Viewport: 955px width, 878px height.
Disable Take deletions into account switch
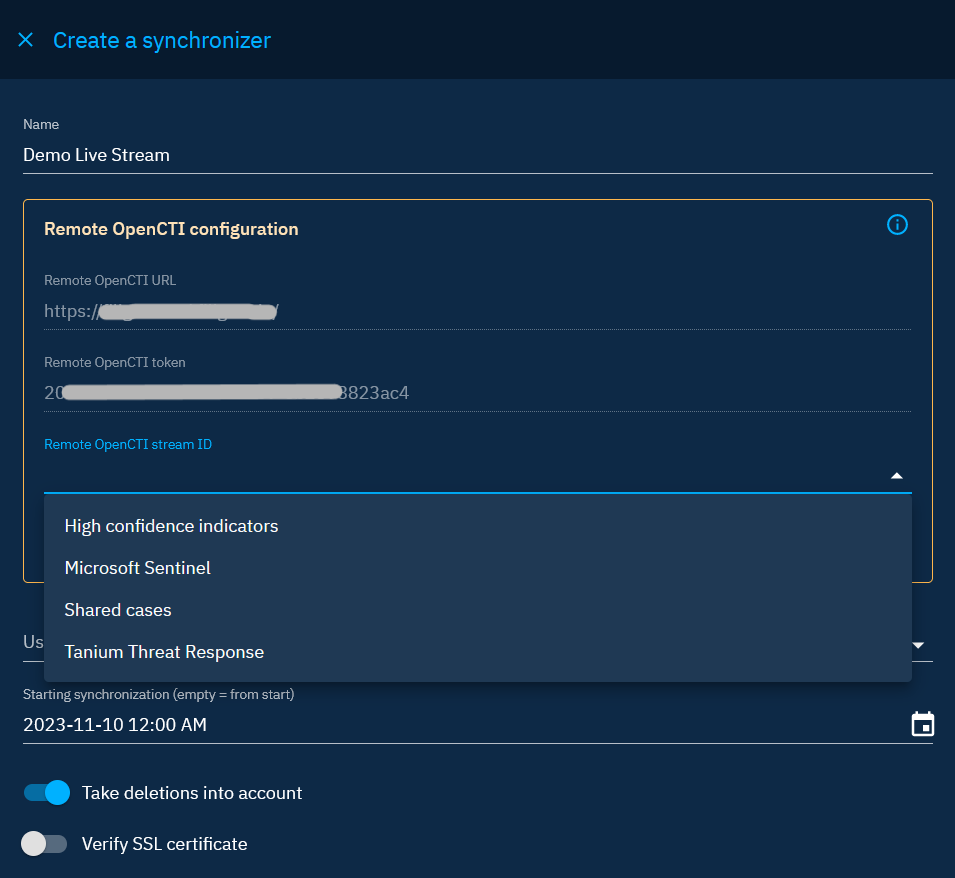[47, 793]
